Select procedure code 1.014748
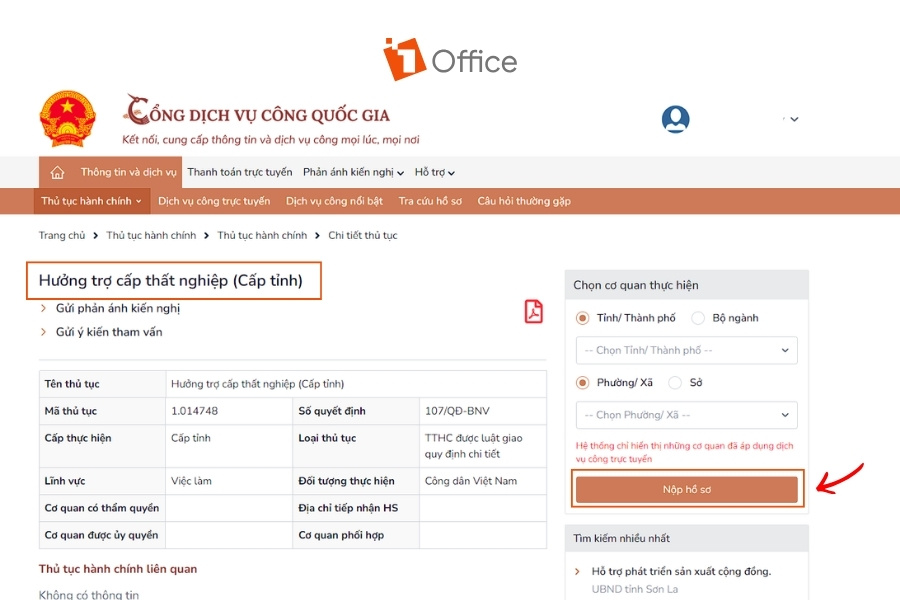 point(195,411)
